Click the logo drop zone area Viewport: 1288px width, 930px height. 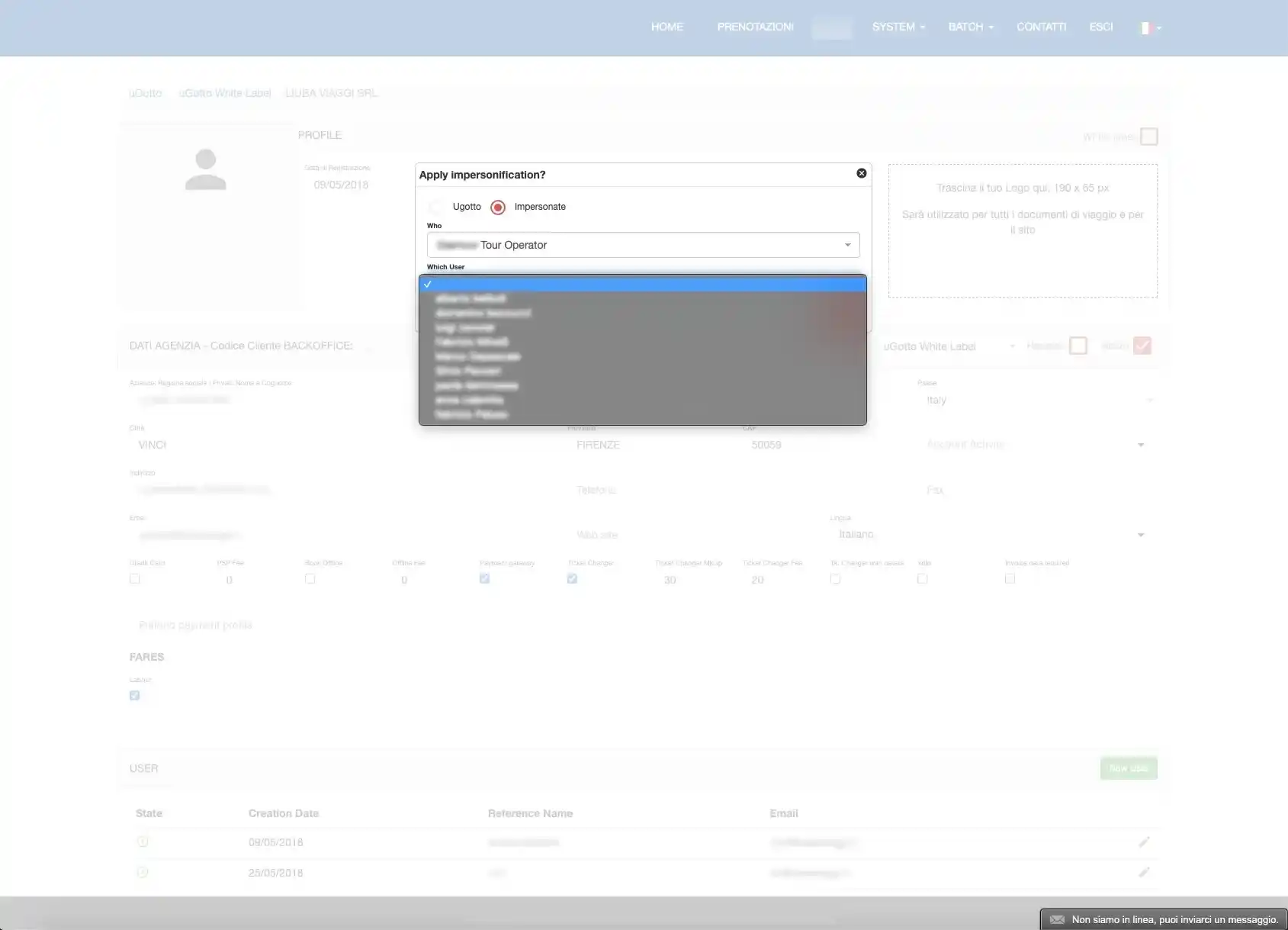coord(1022,230)
